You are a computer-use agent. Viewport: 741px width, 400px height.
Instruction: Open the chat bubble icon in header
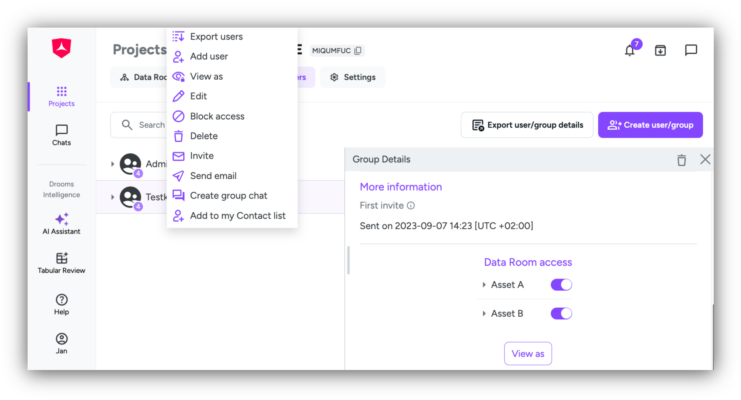[691, 50]
